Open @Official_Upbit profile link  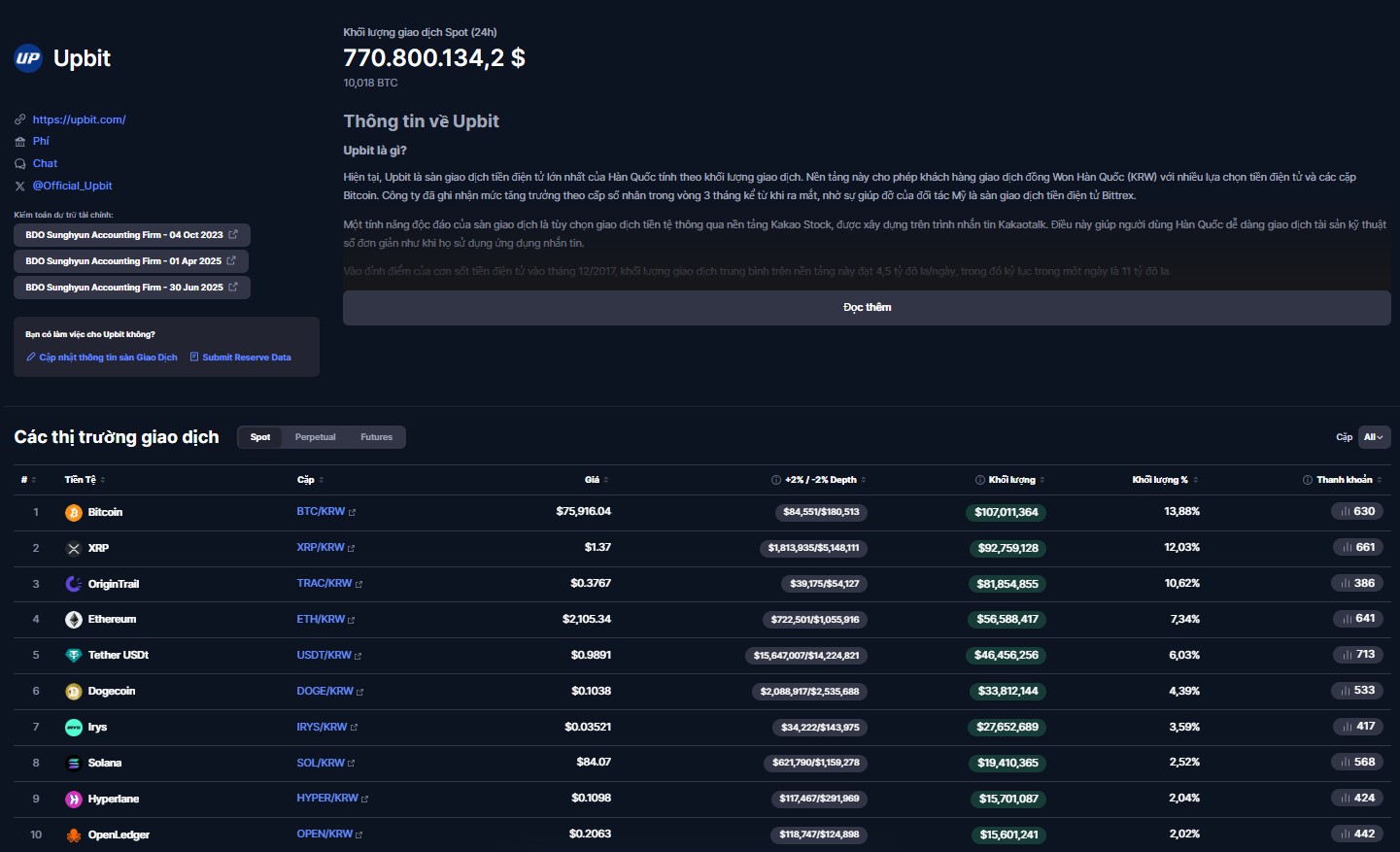pos(72,186)
